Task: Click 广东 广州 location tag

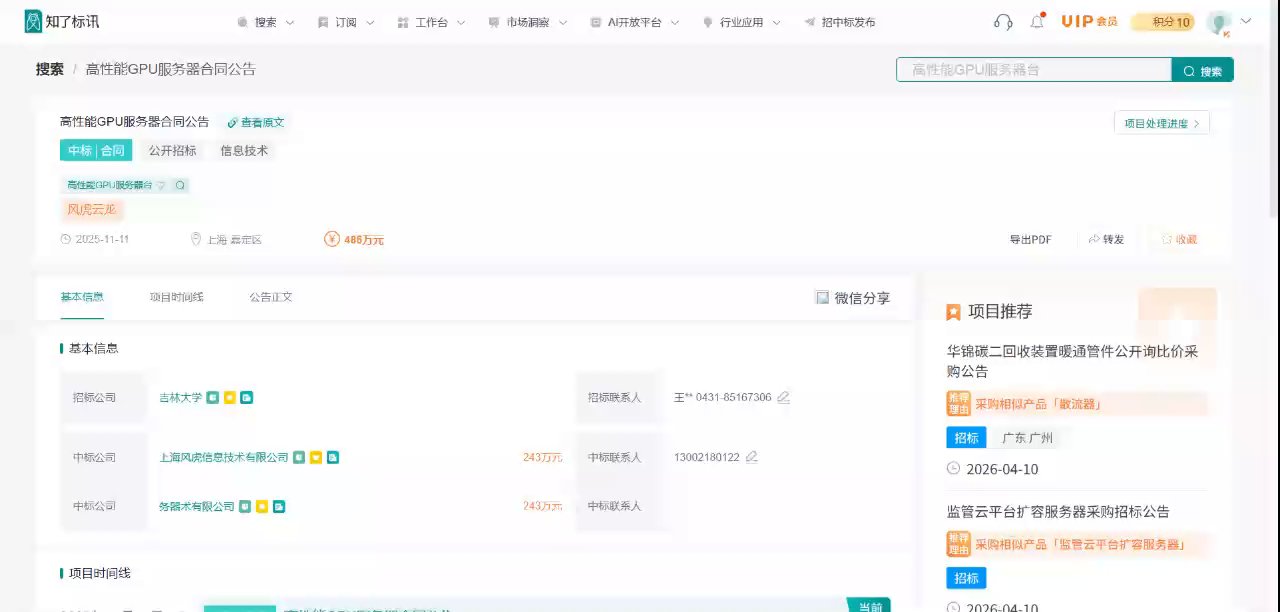Action: tap(1028, 438)
